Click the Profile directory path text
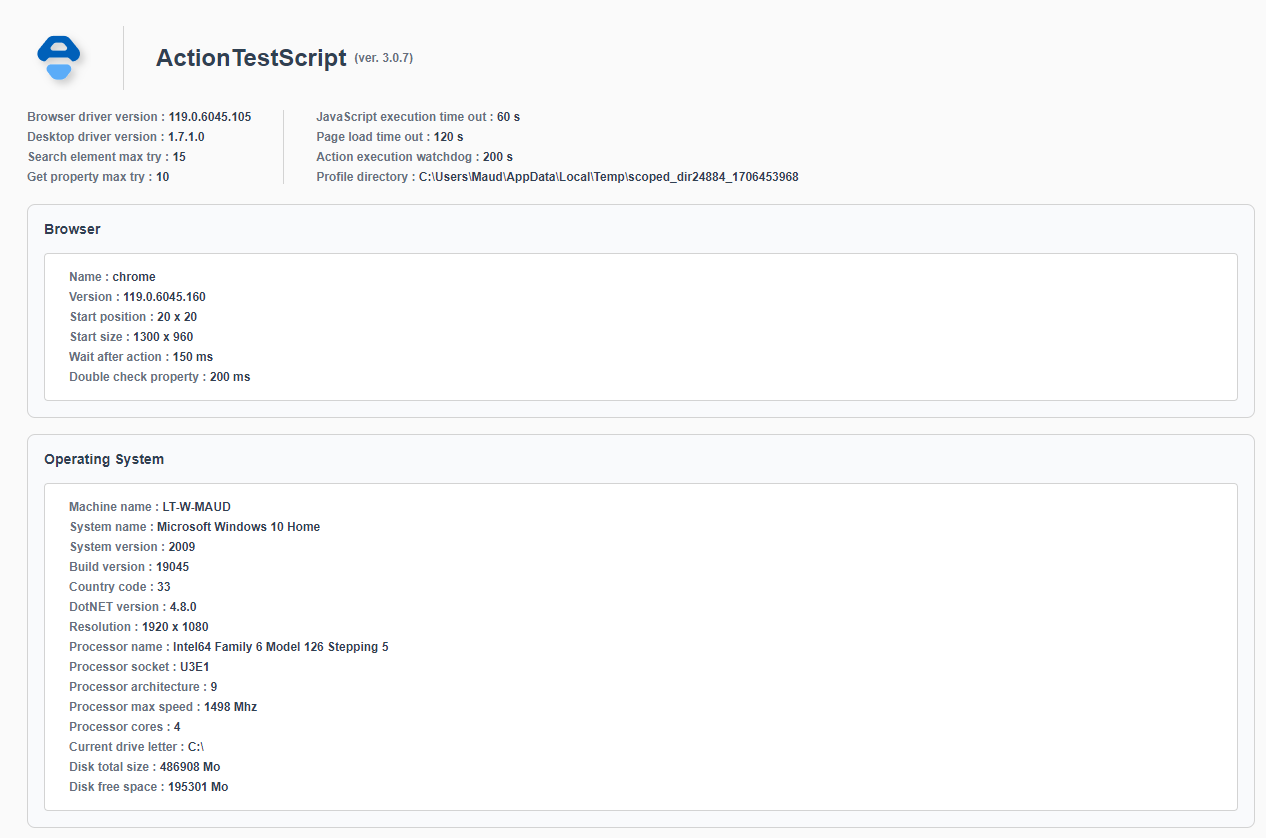 [x=608, y=177]
